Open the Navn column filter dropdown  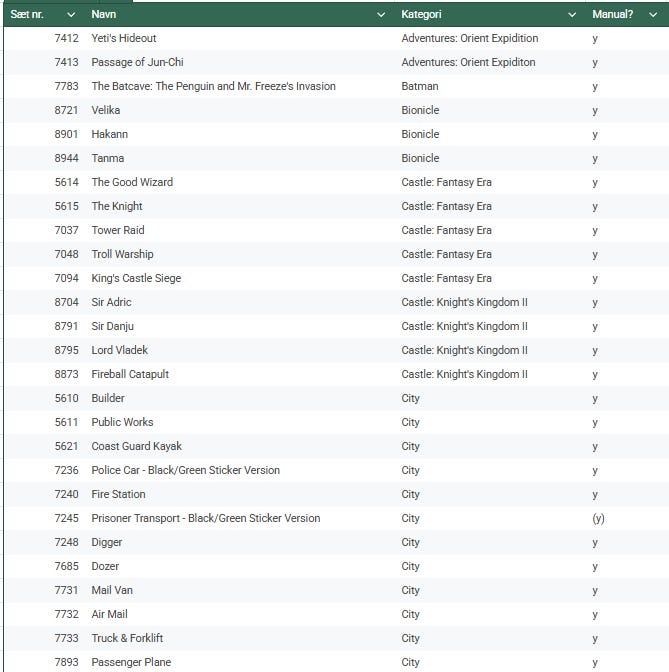[x=381, y=15]
